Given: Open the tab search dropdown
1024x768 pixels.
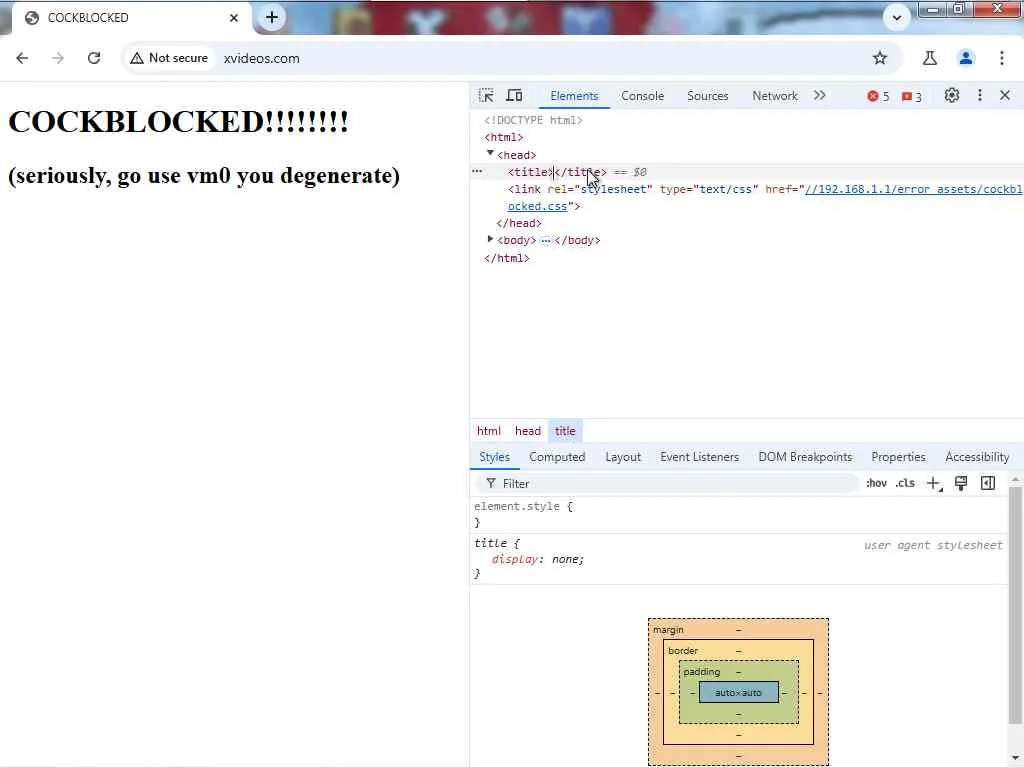Looking at the screenshot, I should tap(897, 18).
